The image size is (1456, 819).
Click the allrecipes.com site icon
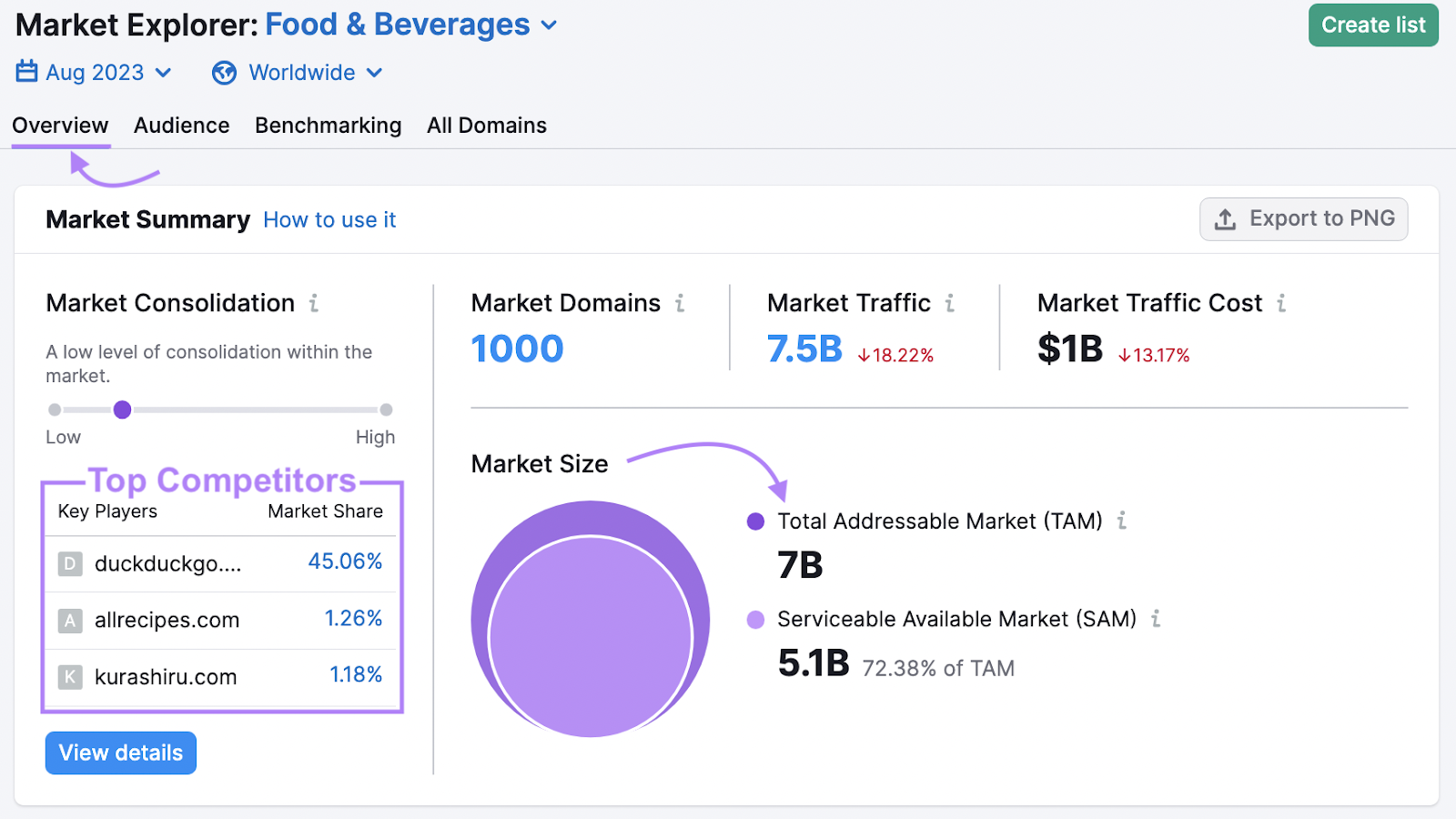69,620
